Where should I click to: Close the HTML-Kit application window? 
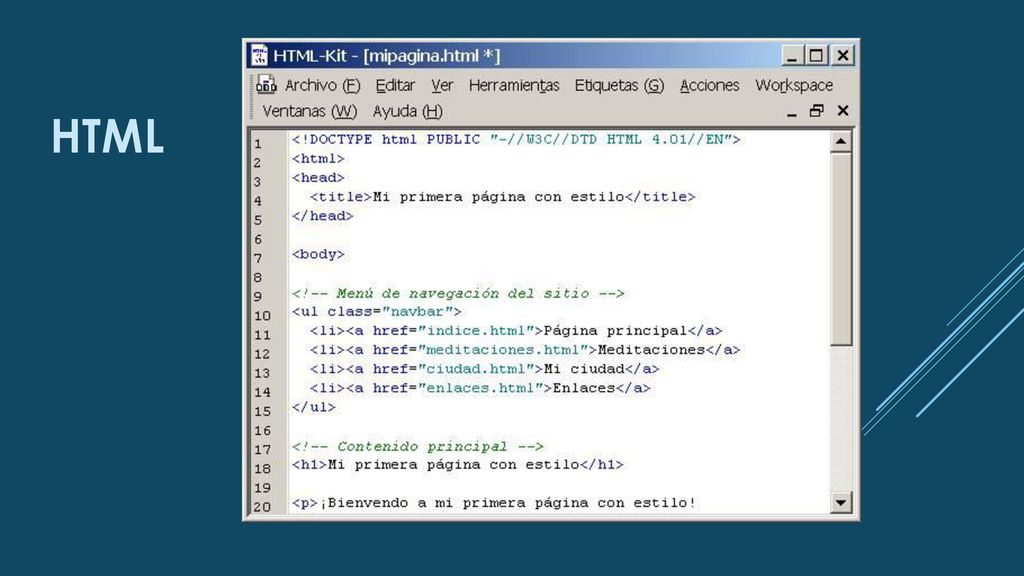843,56
